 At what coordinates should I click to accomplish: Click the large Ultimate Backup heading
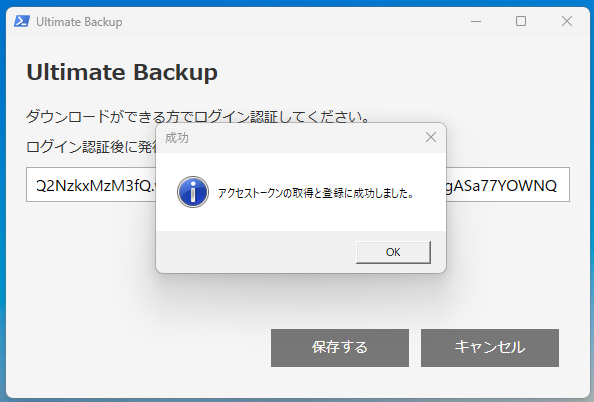122,72
